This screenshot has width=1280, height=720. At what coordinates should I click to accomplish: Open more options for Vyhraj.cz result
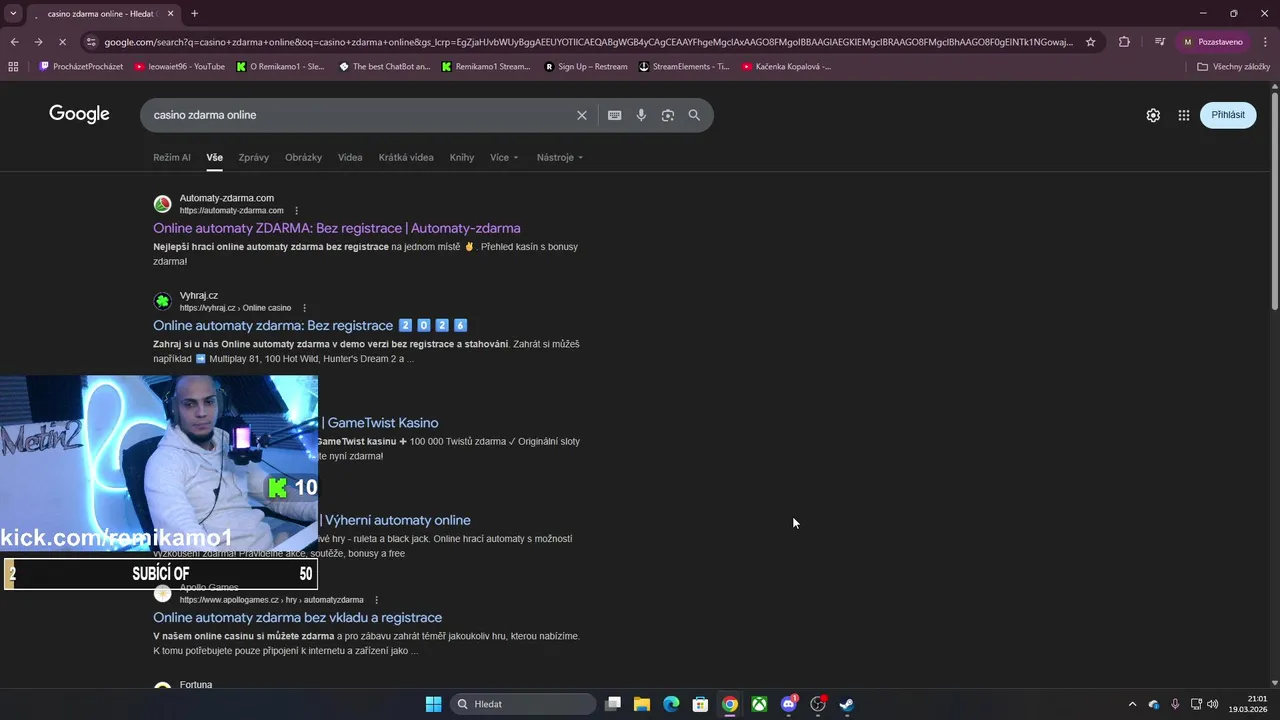[x=304, y=308]
